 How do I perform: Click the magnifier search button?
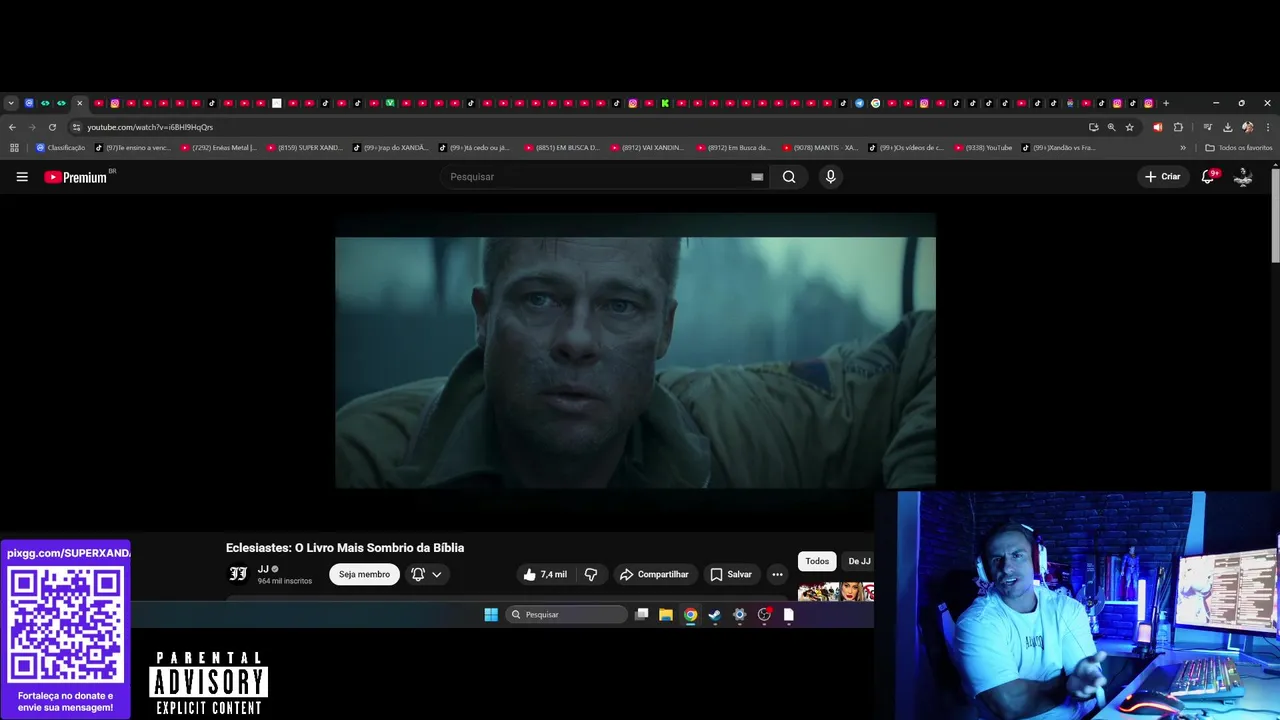789,177
